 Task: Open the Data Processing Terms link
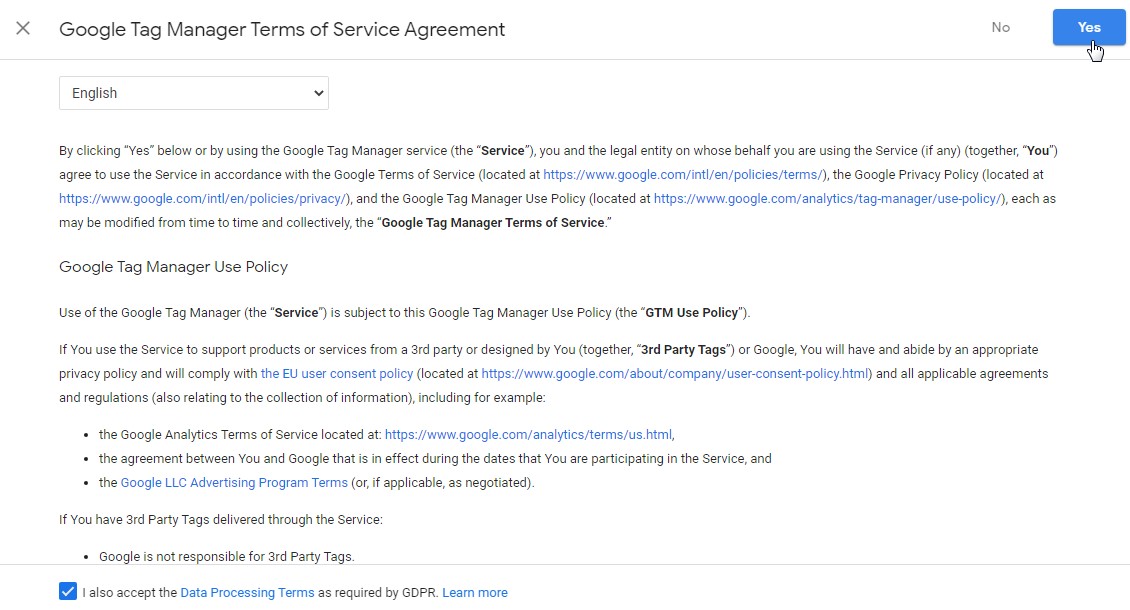coord(247,593)
